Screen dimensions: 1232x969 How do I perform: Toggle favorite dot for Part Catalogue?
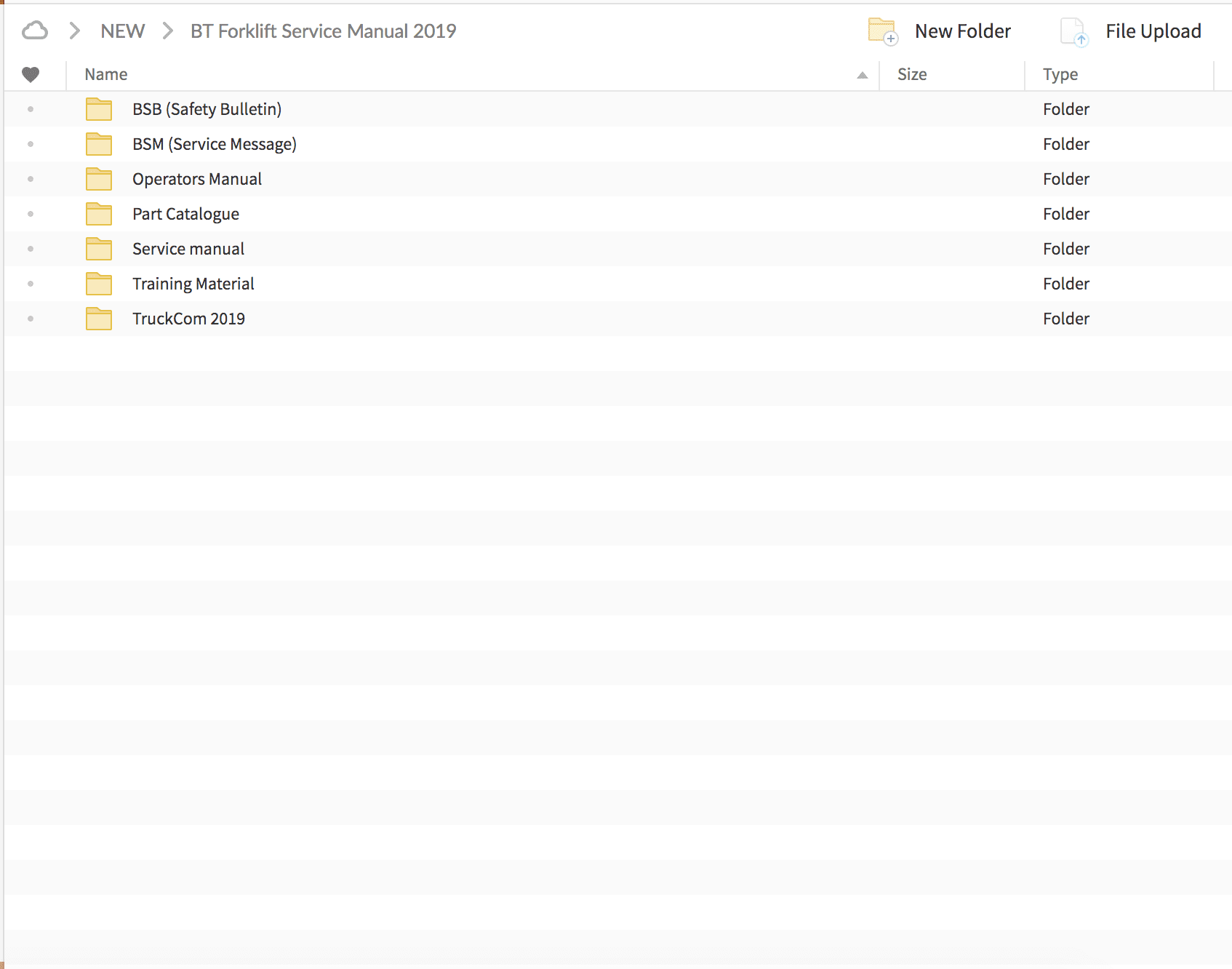point(31,214)
